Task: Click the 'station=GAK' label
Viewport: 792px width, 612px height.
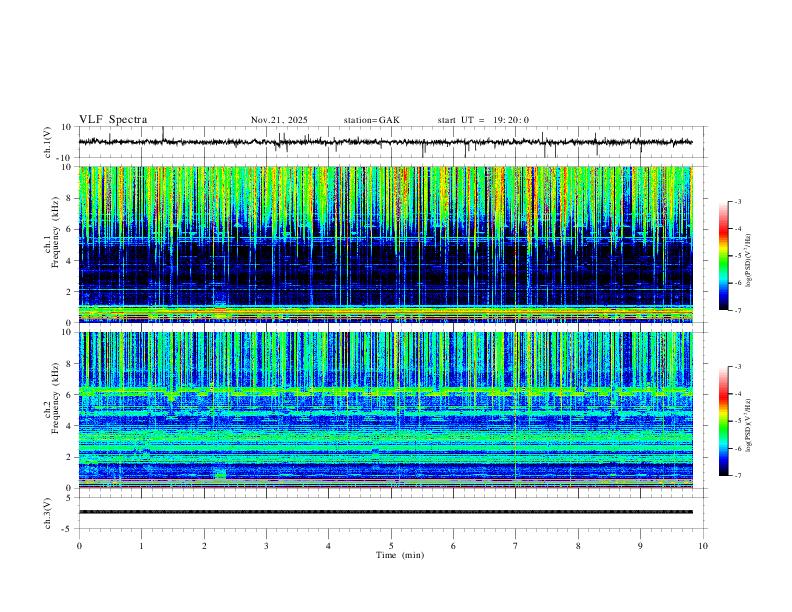Action: point(371,120)
